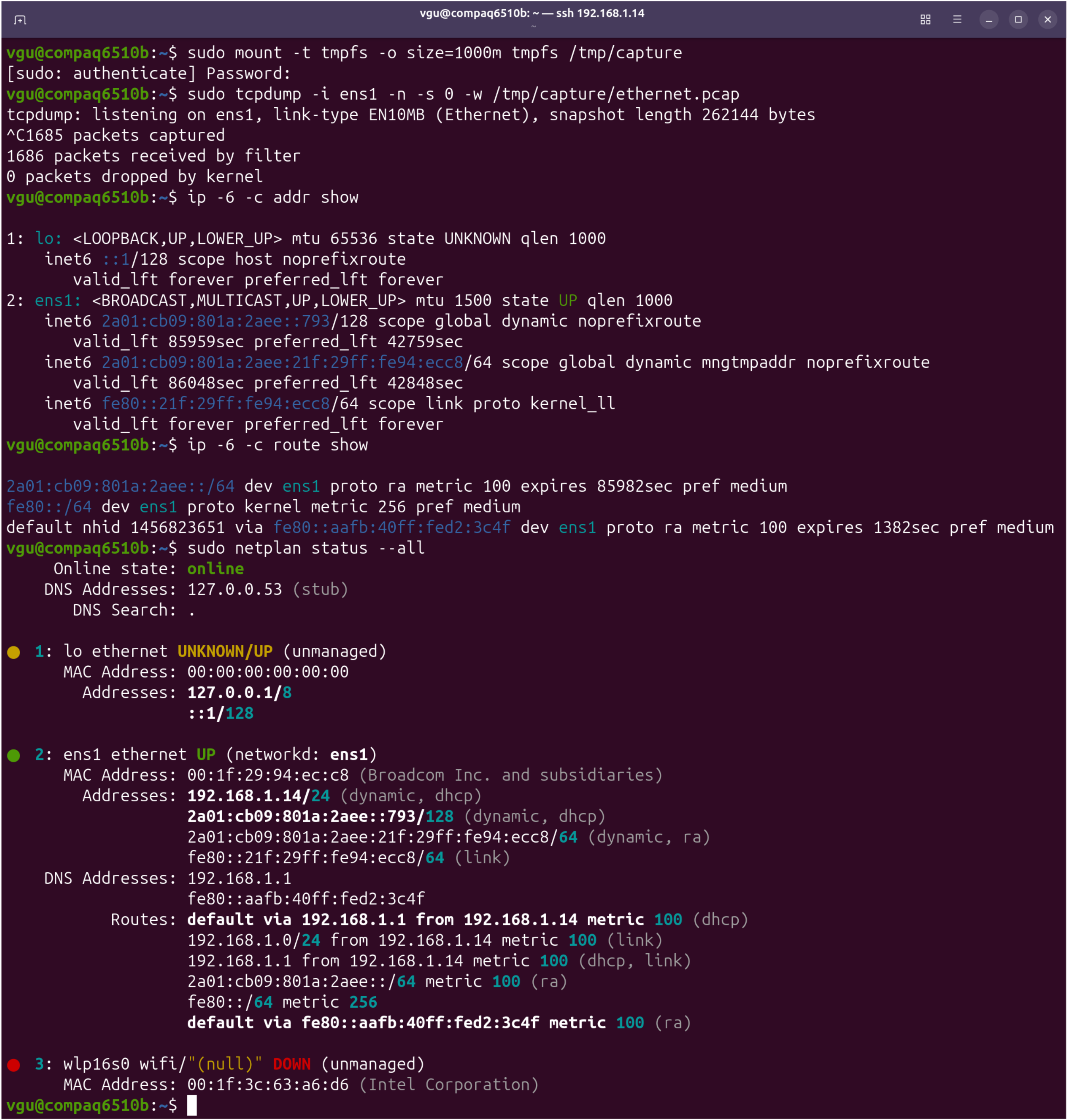1067x1120 pixels.
Task: Minimize the terminal window
Action: click(x=988, y=19)
